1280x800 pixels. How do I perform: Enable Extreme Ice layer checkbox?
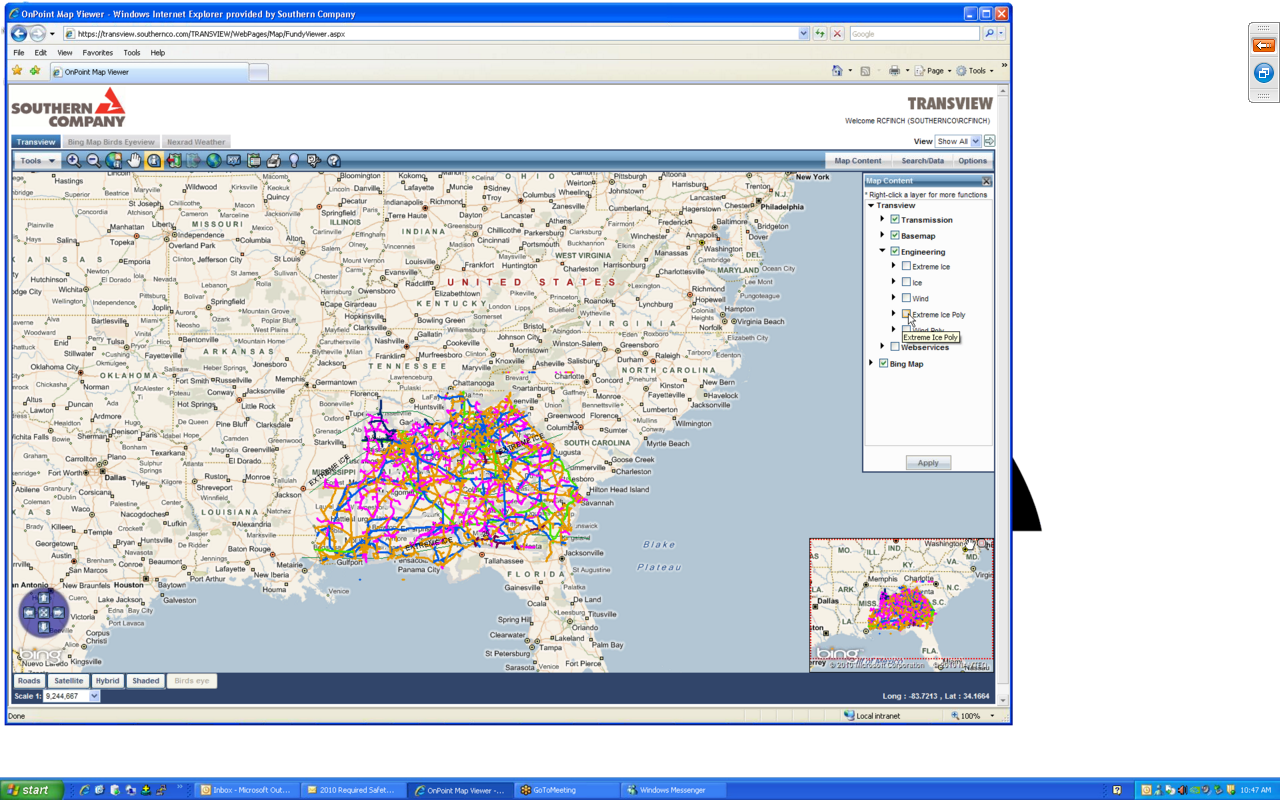coord(906,267)
